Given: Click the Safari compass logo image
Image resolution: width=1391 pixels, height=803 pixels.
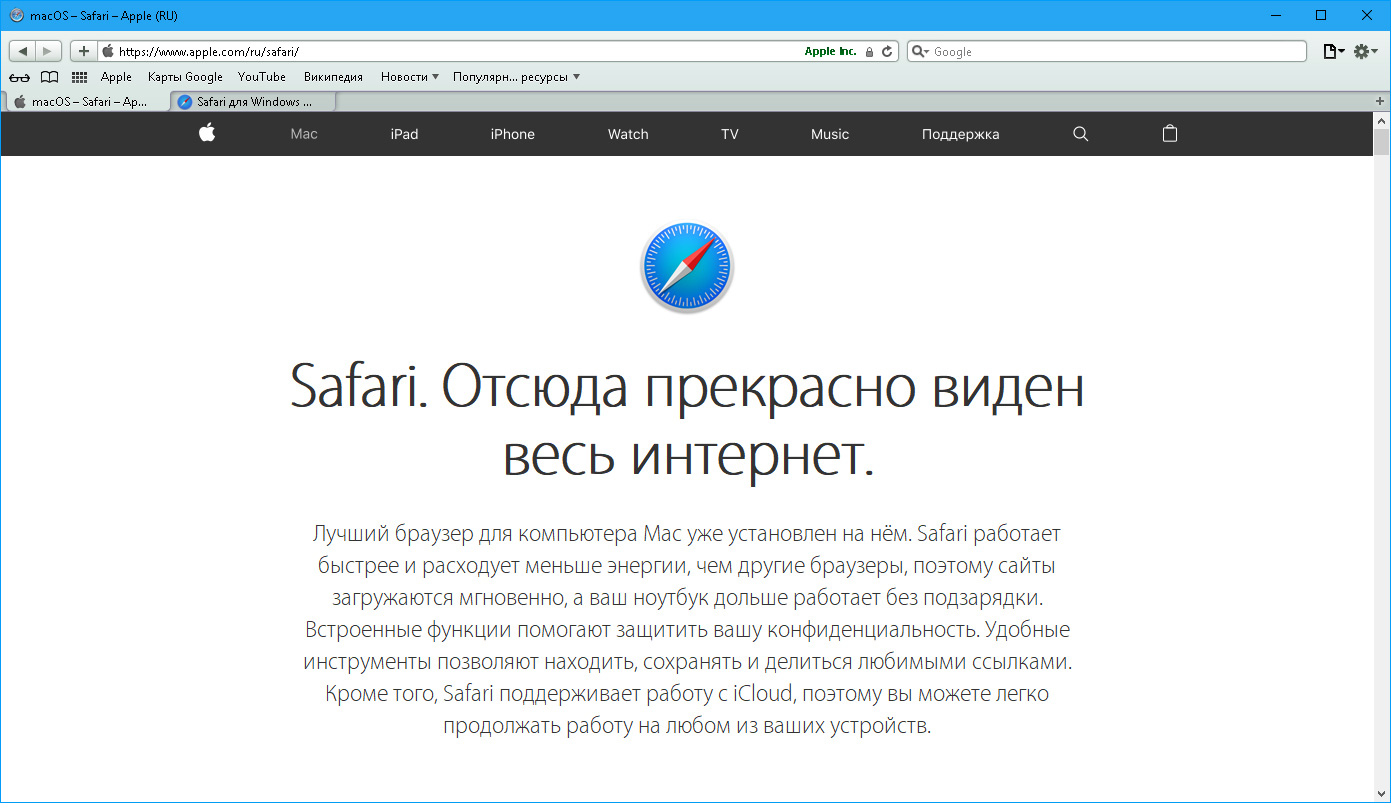Looking at the screenshot, I should click(686, 267).
